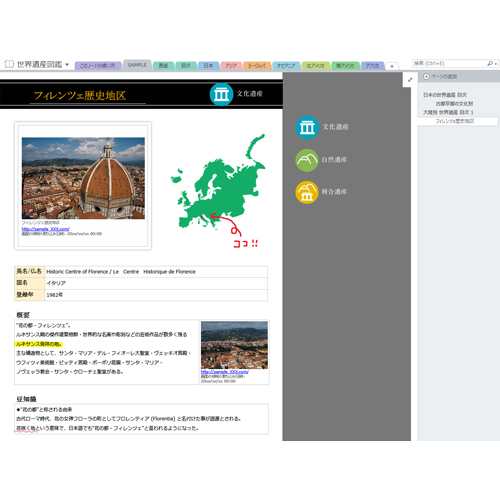Click the 1982年 cell
Screen dimensions: 500x500
(156, 295)
